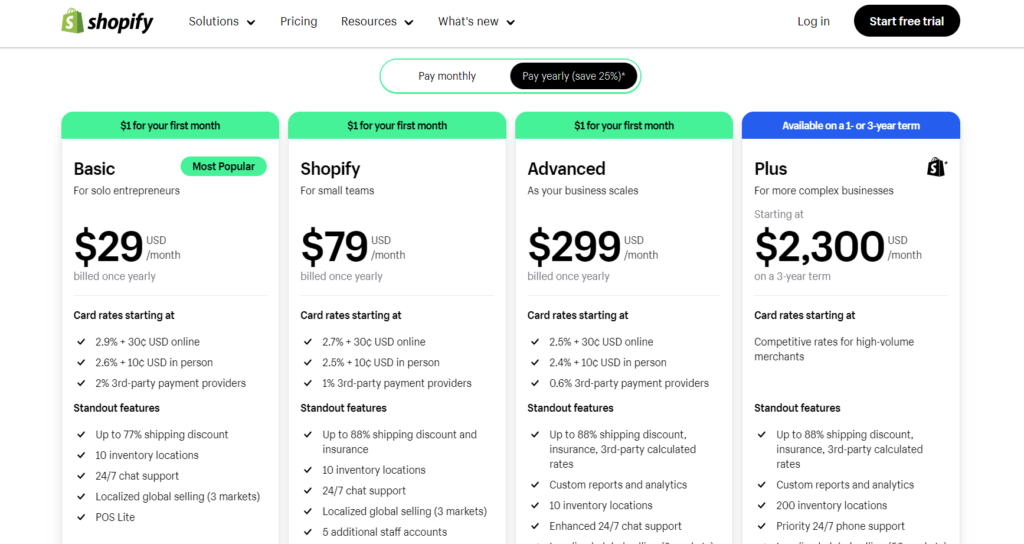The image size is (1024, 544).
Task: Click Up to 88% shipping discount and insurance
Action: pyautogui.click(x=399, y=441)
